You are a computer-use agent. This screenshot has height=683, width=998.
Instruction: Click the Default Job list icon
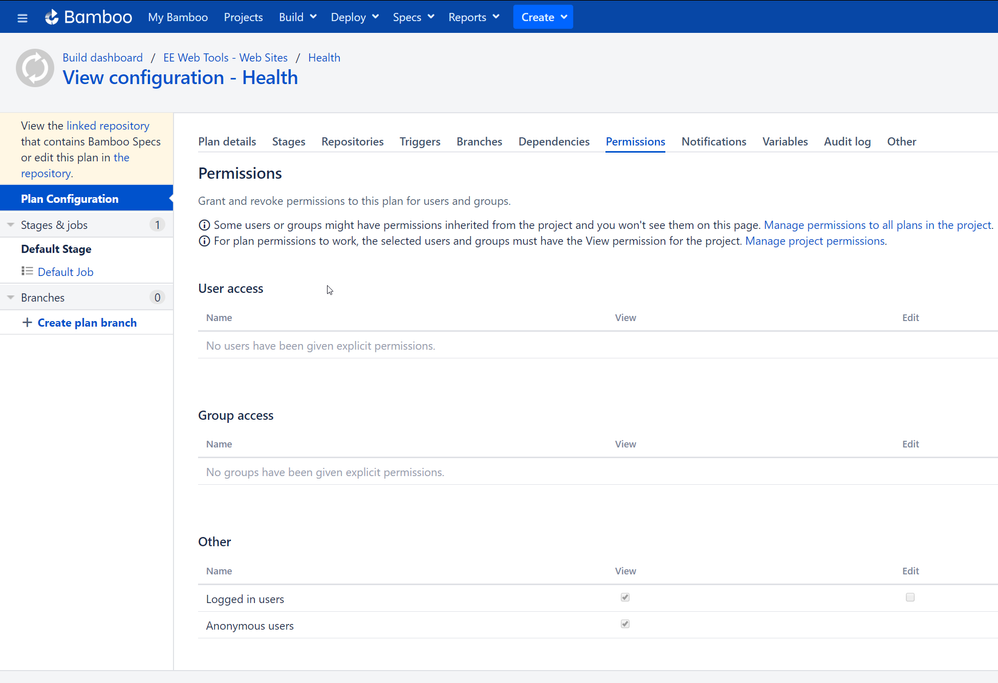coord(27,271)
